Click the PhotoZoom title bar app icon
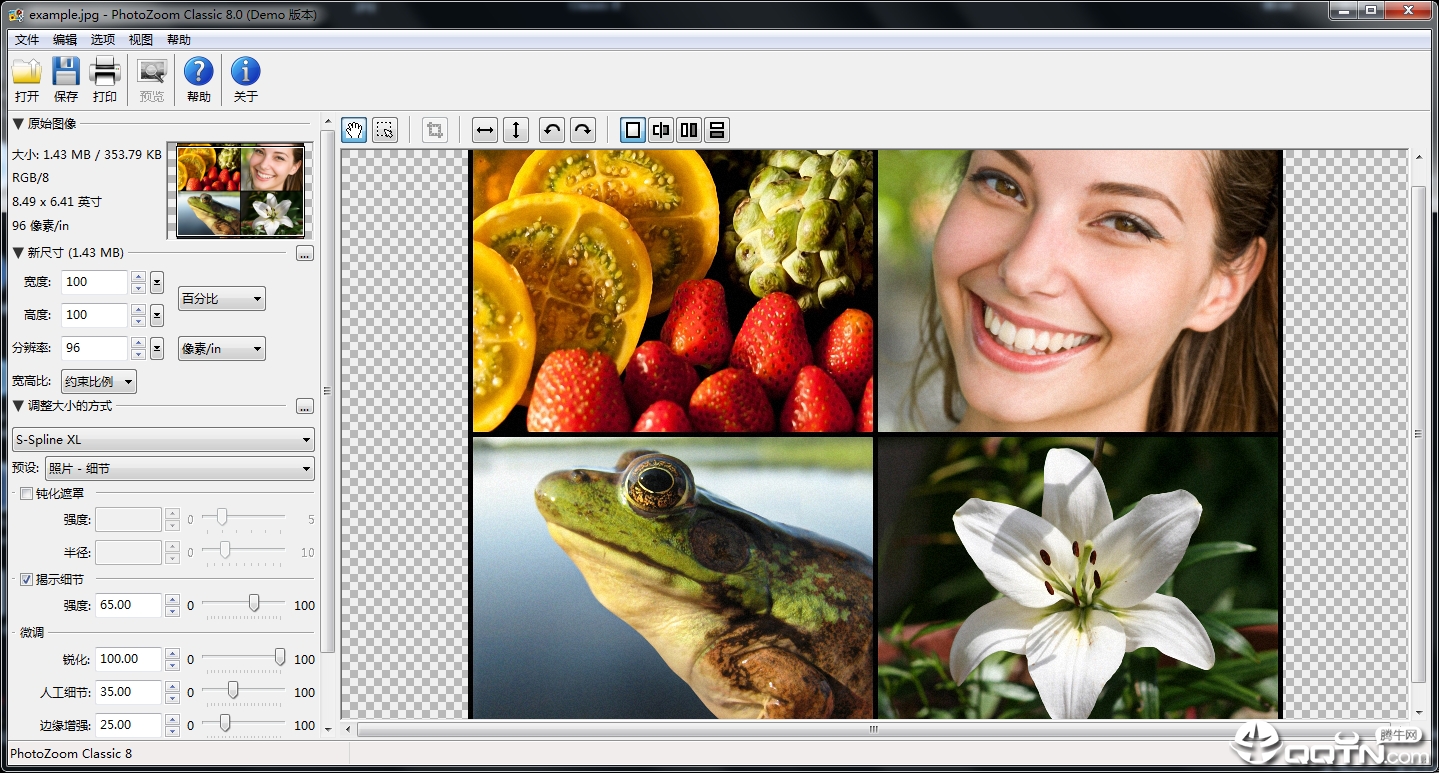The width and height of the screenshot is (1439, 773). point(16,14)
